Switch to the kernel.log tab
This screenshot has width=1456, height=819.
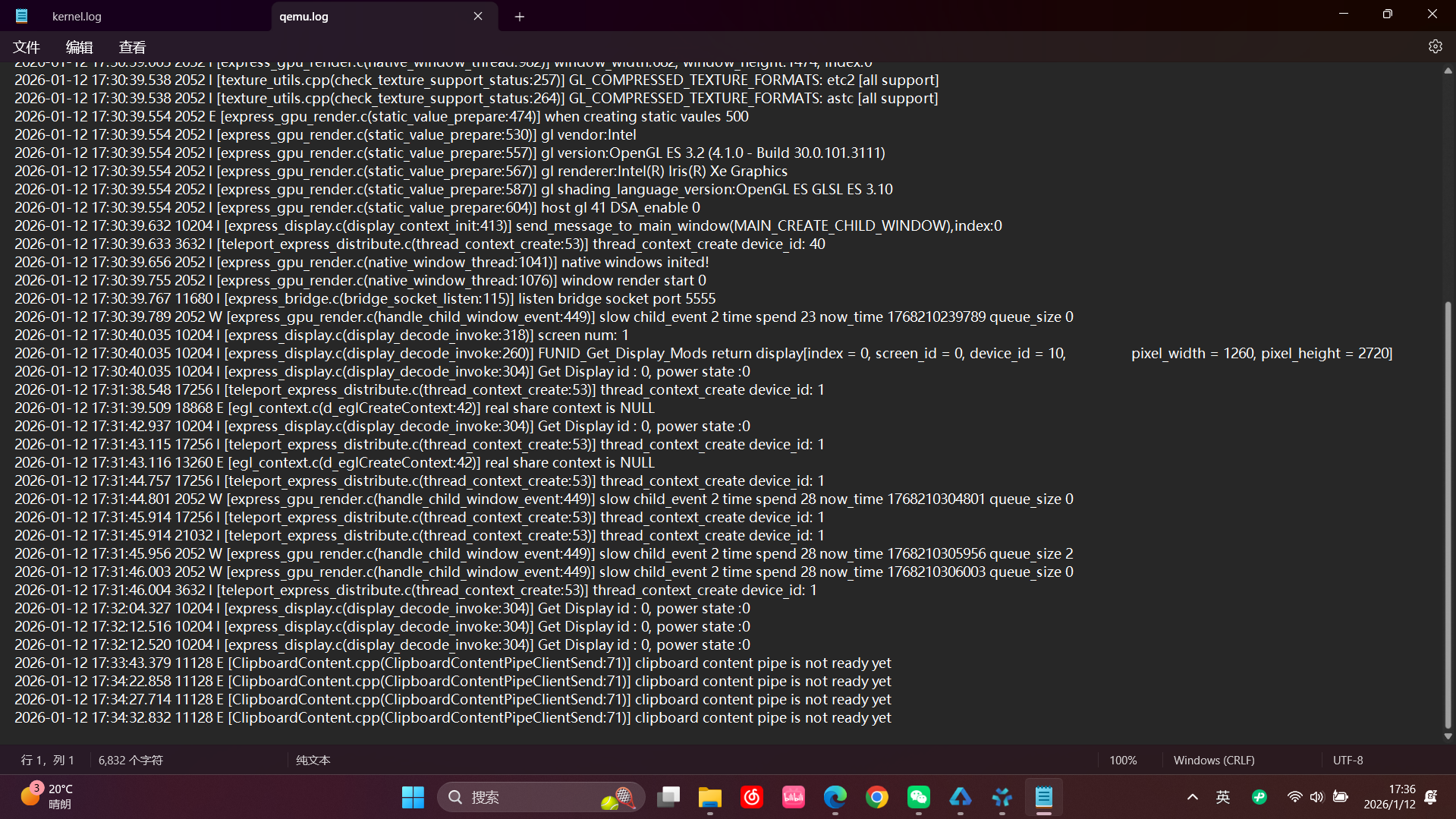point(77,16)
